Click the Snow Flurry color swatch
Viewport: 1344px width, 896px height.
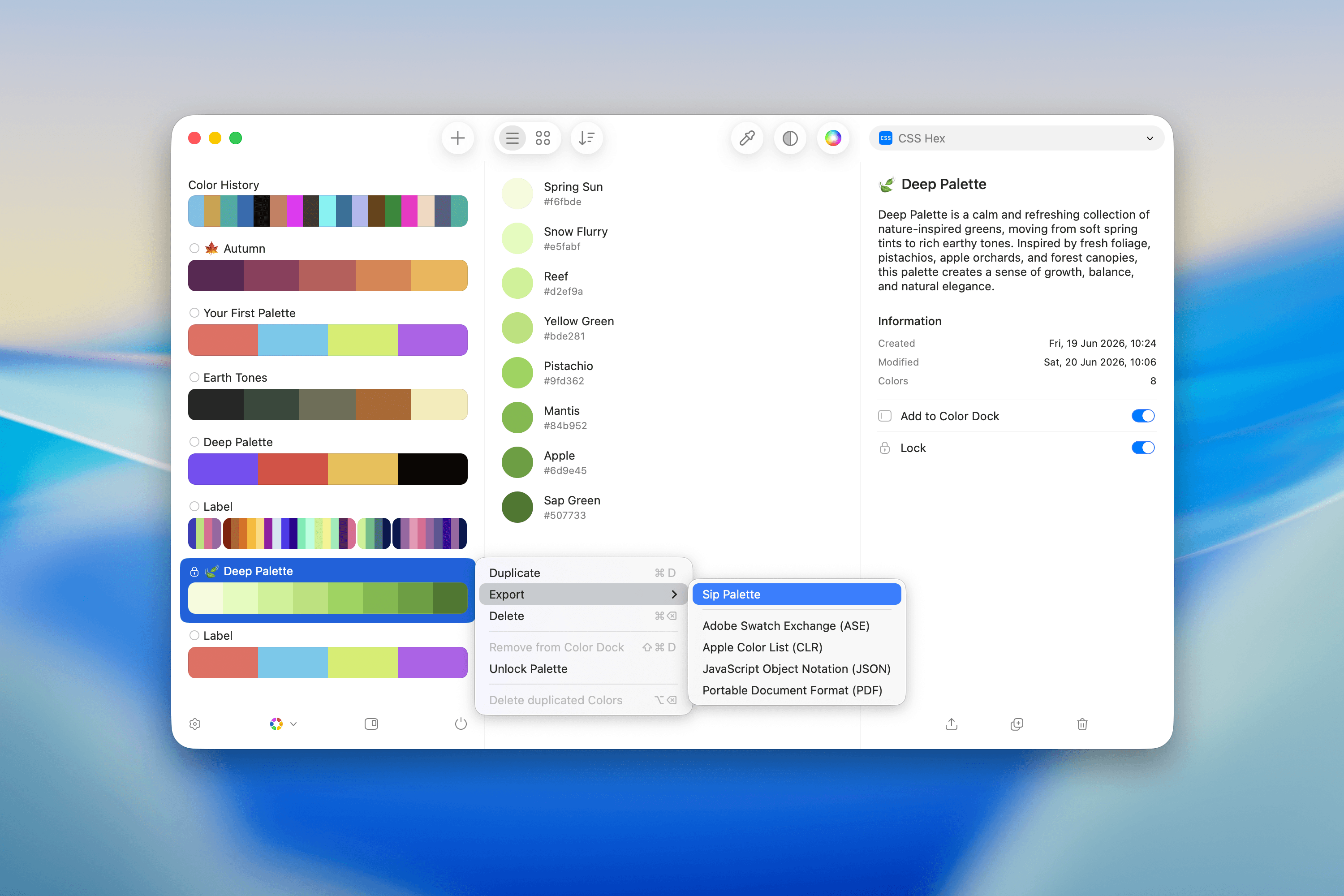(x=517, y=238)
